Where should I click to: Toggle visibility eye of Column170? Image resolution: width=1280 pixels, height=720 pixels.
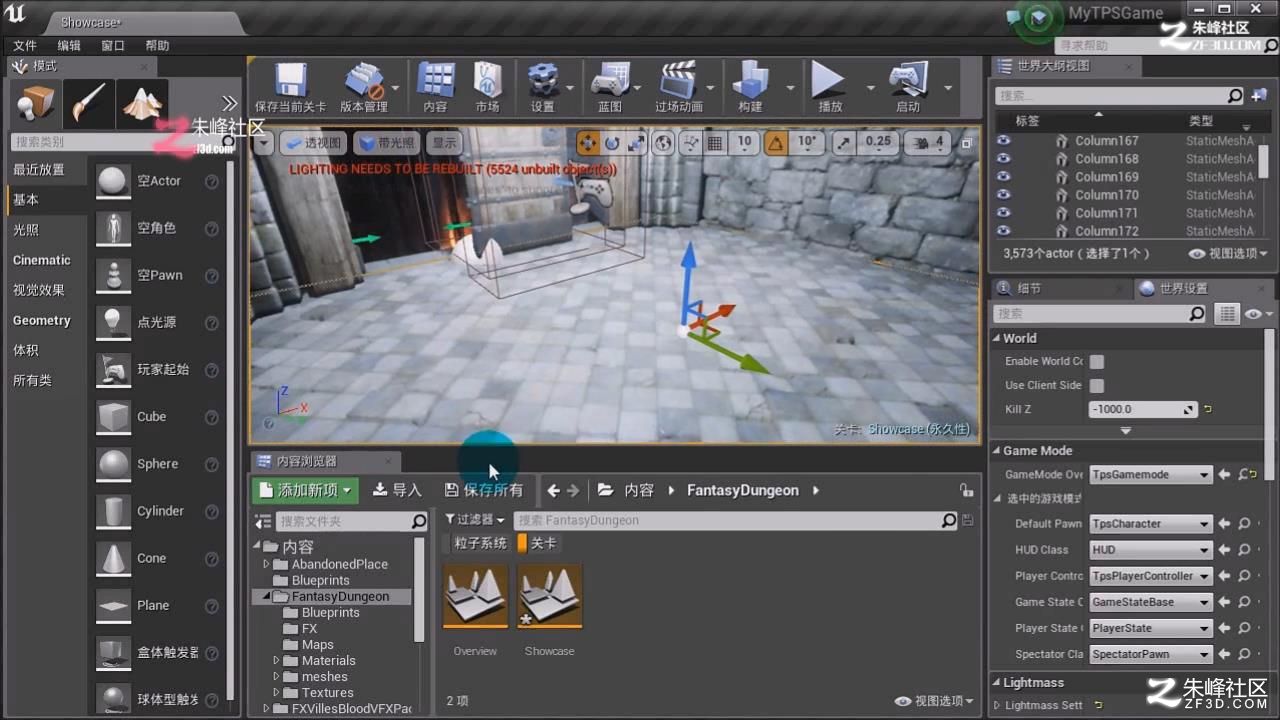pos(1004,195)
